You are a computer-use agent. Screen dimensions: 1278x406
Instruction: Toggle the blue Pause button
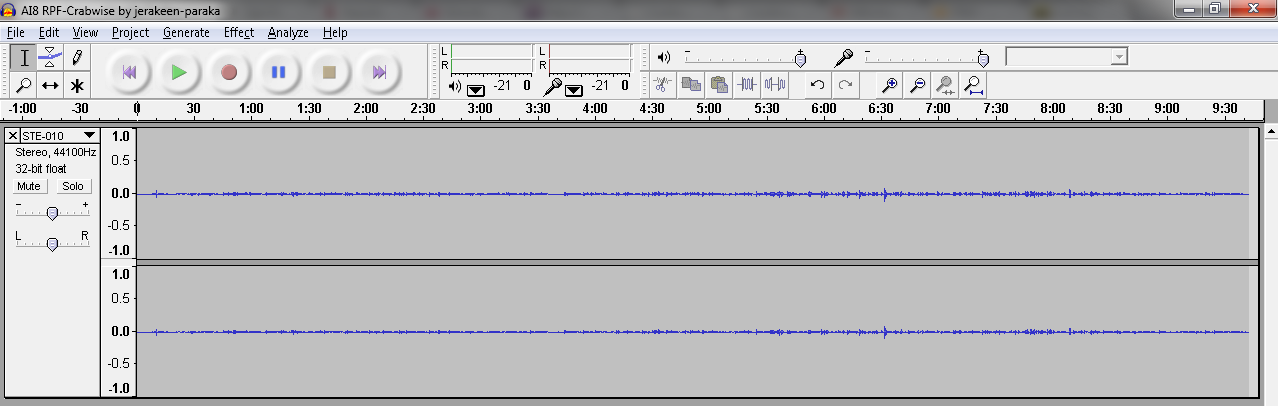(x=279, y=72)
